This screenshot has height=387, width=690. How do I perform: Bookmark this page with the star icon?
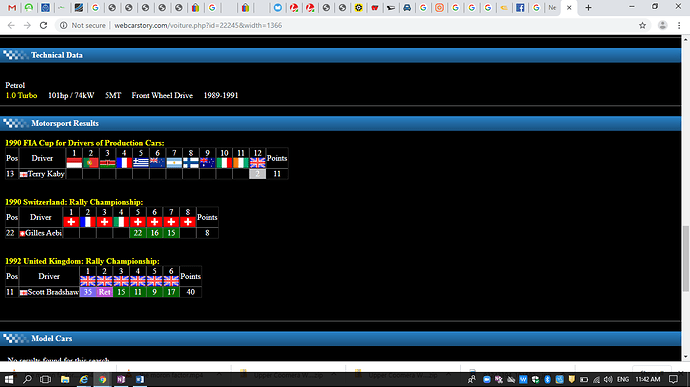tap(642, 26)
